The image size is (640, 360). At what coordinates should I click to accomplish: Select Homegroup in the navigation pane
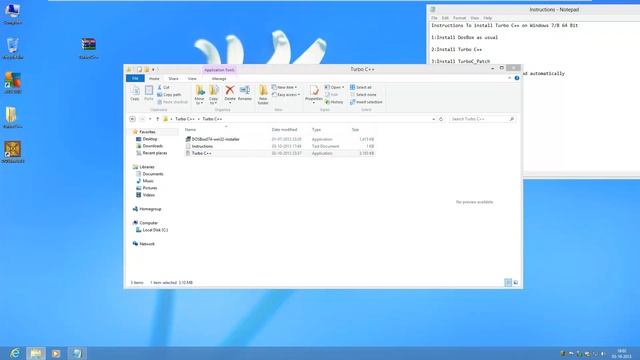coord(147,209)
